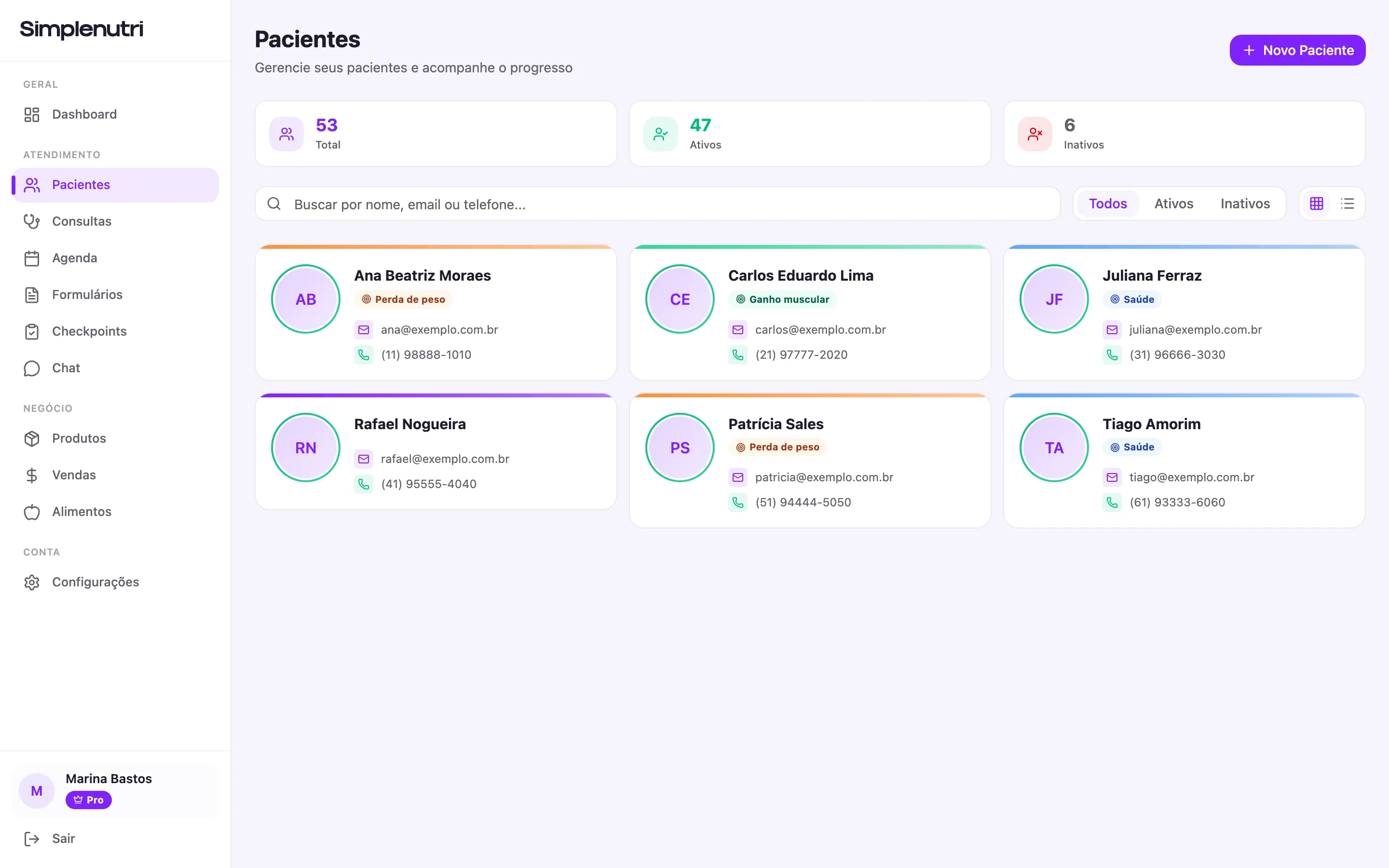Click the Simplenutri logo
This screenshot has height=868, width=1389.
click(x=82, y=29)
